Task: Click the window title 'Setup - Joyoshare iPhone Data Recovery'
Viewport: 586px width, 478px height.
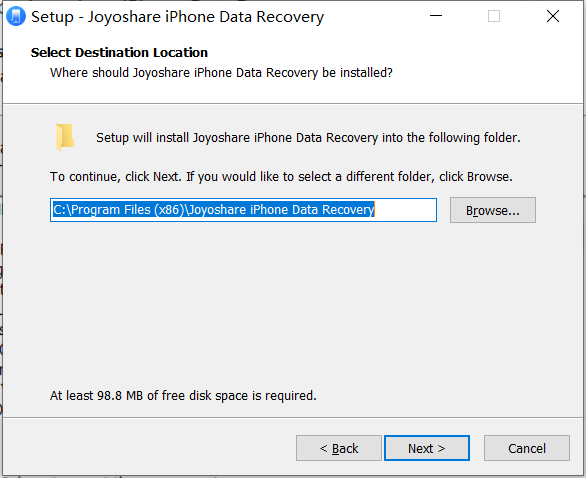Action: point(178,17)
